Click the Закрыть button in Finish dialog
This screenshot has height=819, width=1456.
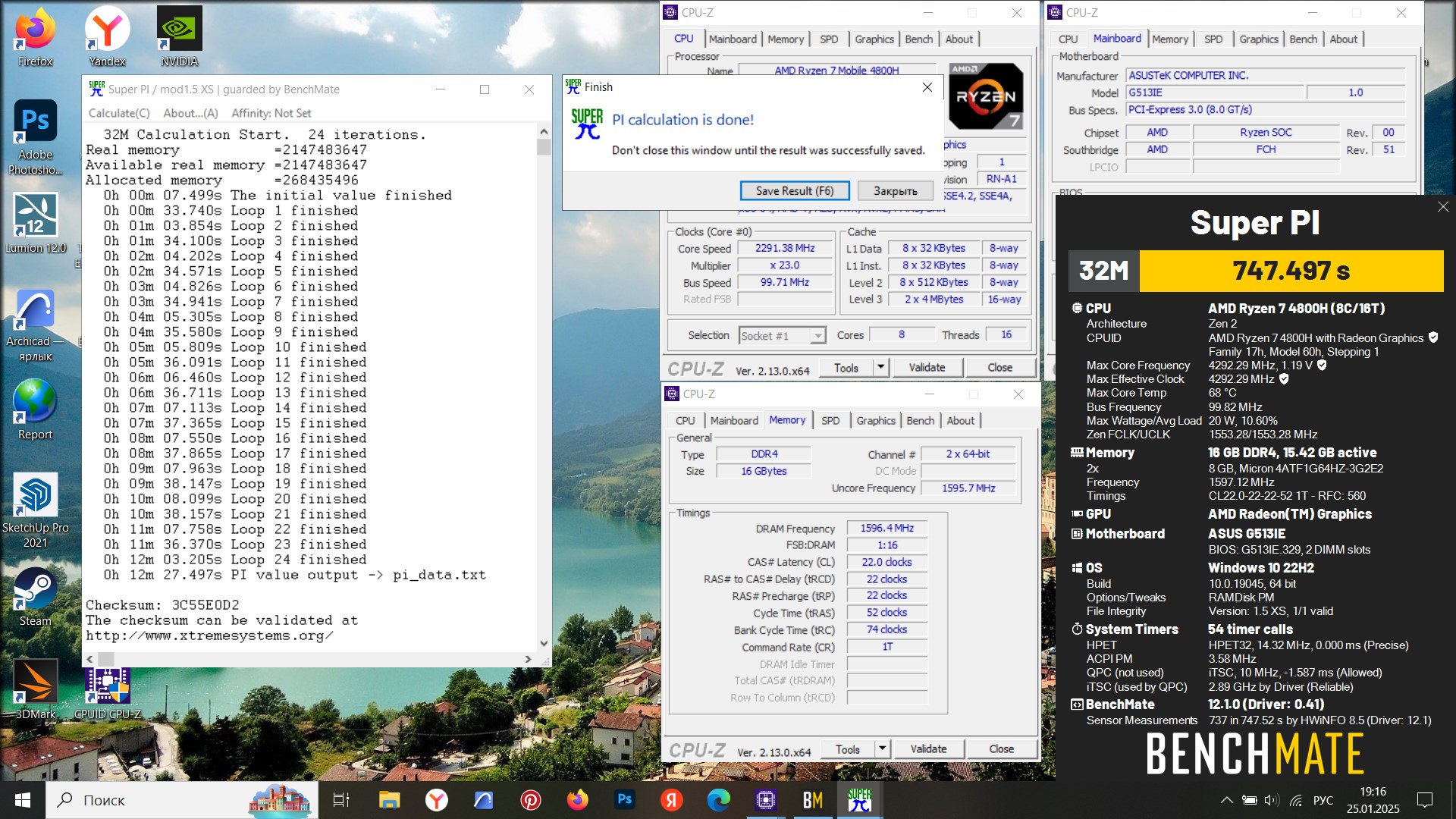point(895,191)
